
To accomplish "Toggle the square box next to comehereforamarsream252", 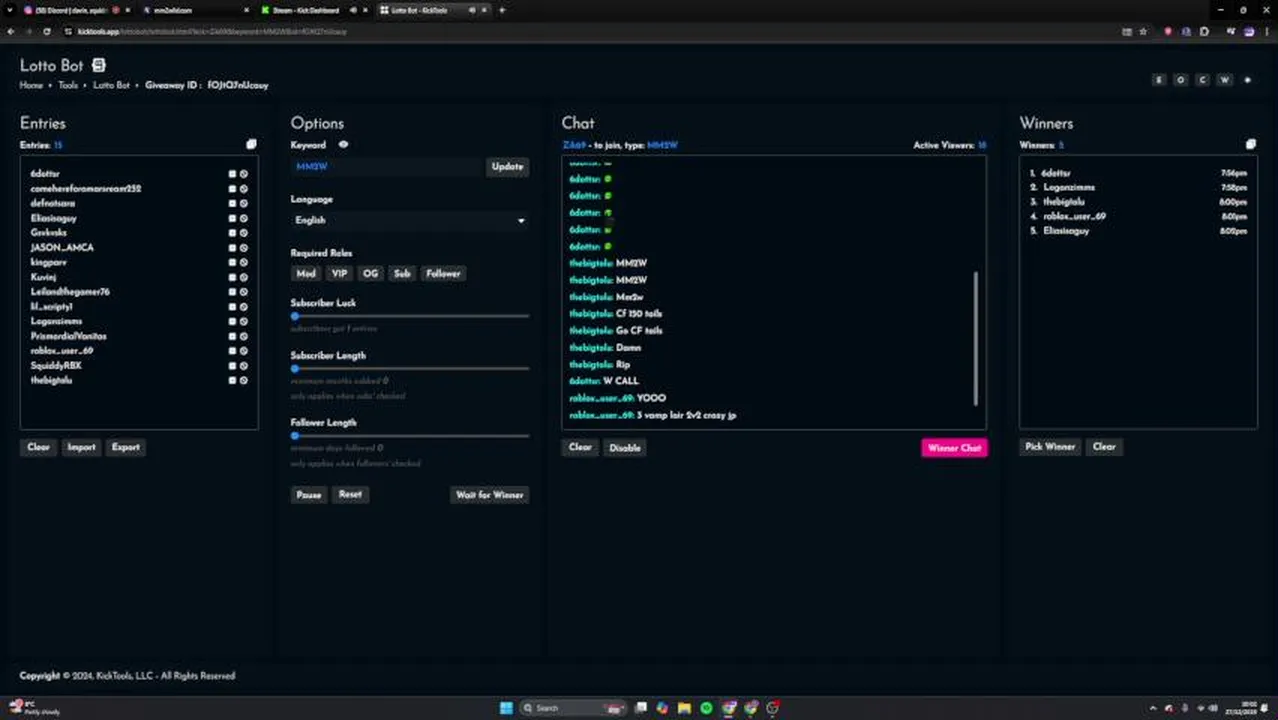I will (232, 189).
